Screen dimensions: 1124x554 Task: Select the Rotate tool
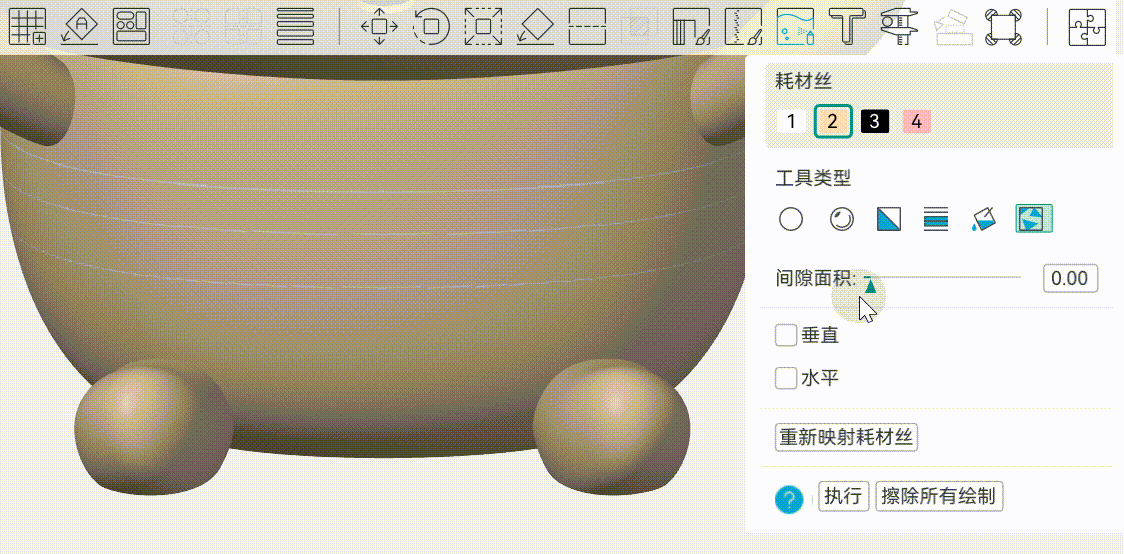432,27
